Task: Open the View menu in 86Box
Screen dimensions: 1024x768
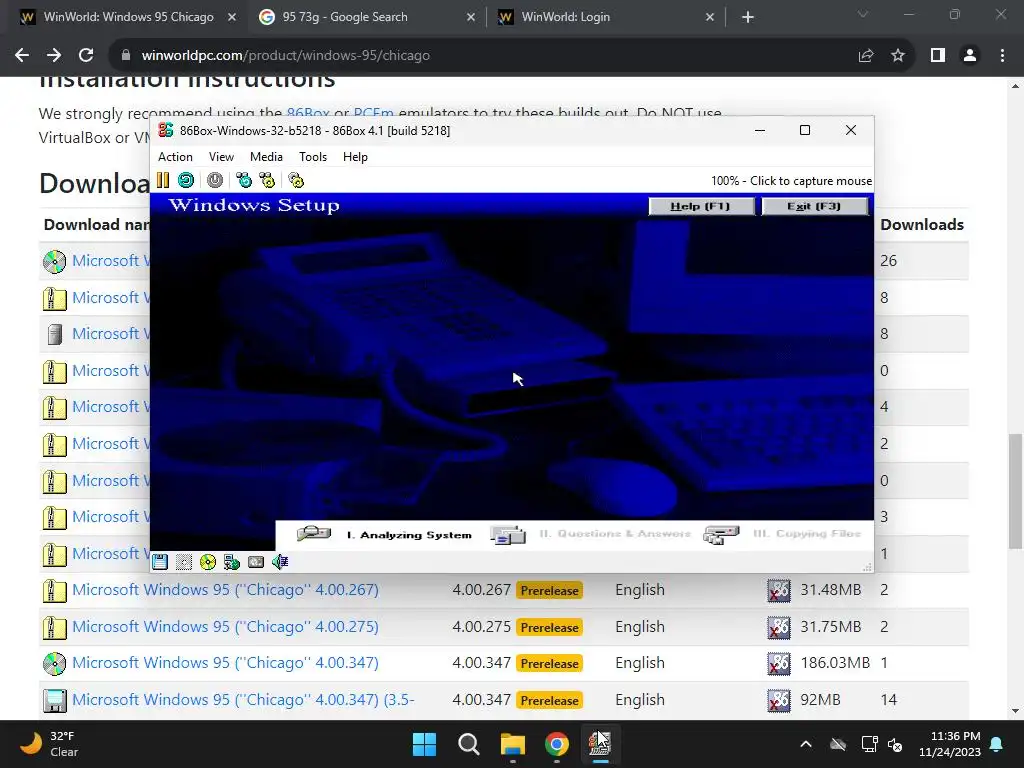Action: [221, 157]
